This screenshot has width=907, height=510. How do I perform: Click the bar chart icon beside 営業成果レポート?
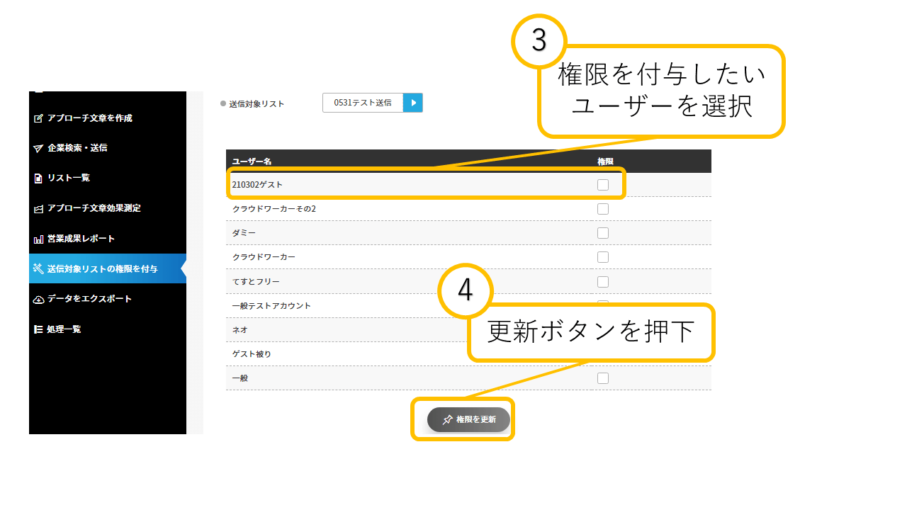(39, 239)
